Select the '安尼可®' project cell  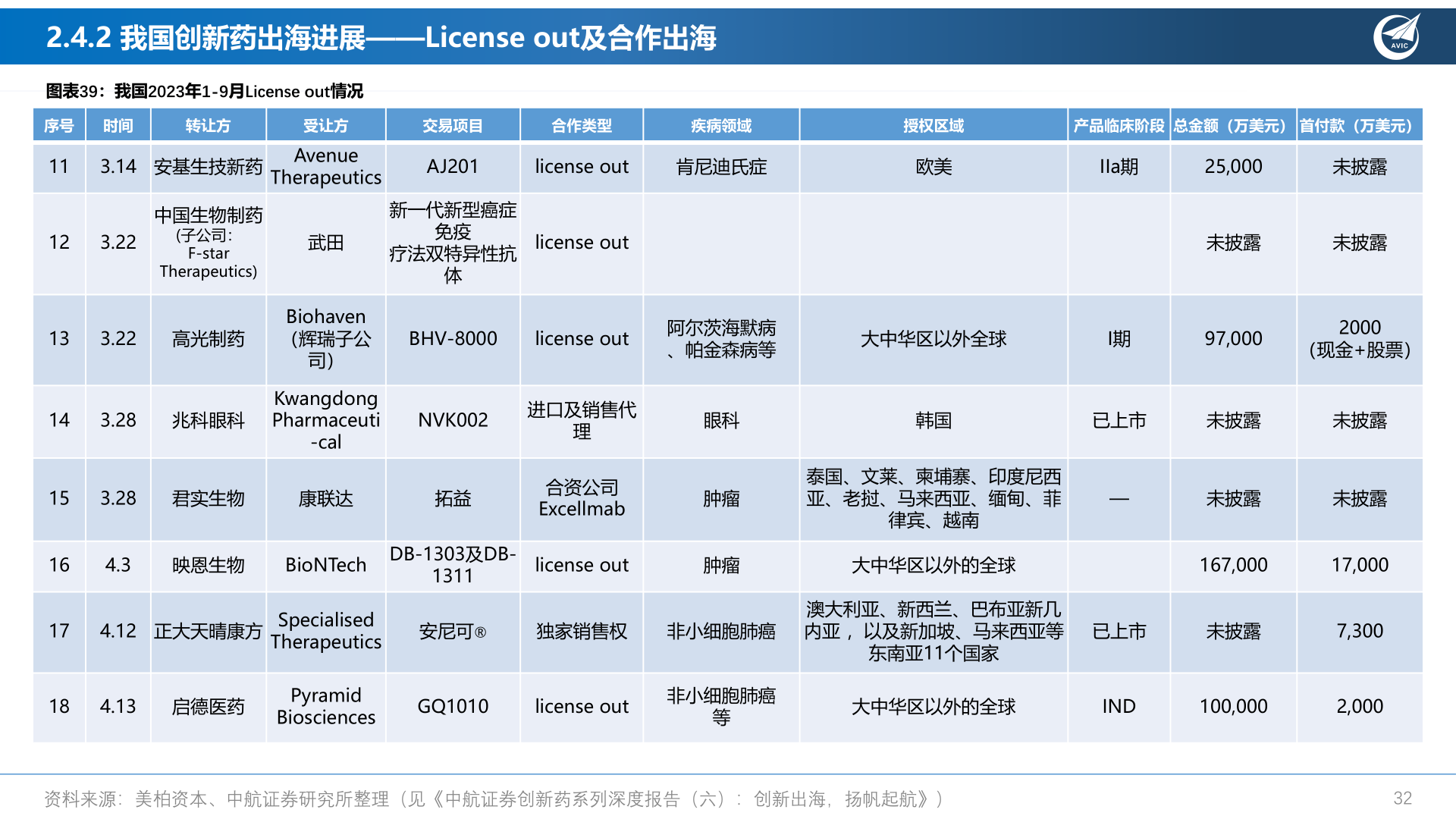(453, 632)
